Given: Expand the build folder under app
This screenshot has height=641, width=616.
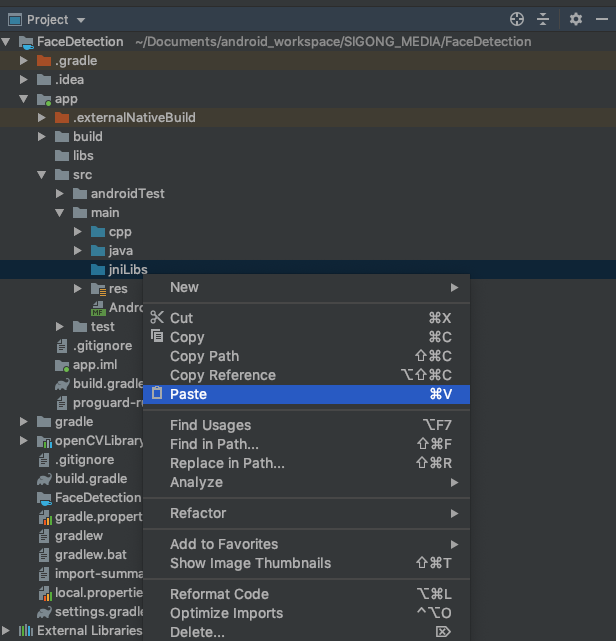Looking at the screenshot, I should (41, 137).
